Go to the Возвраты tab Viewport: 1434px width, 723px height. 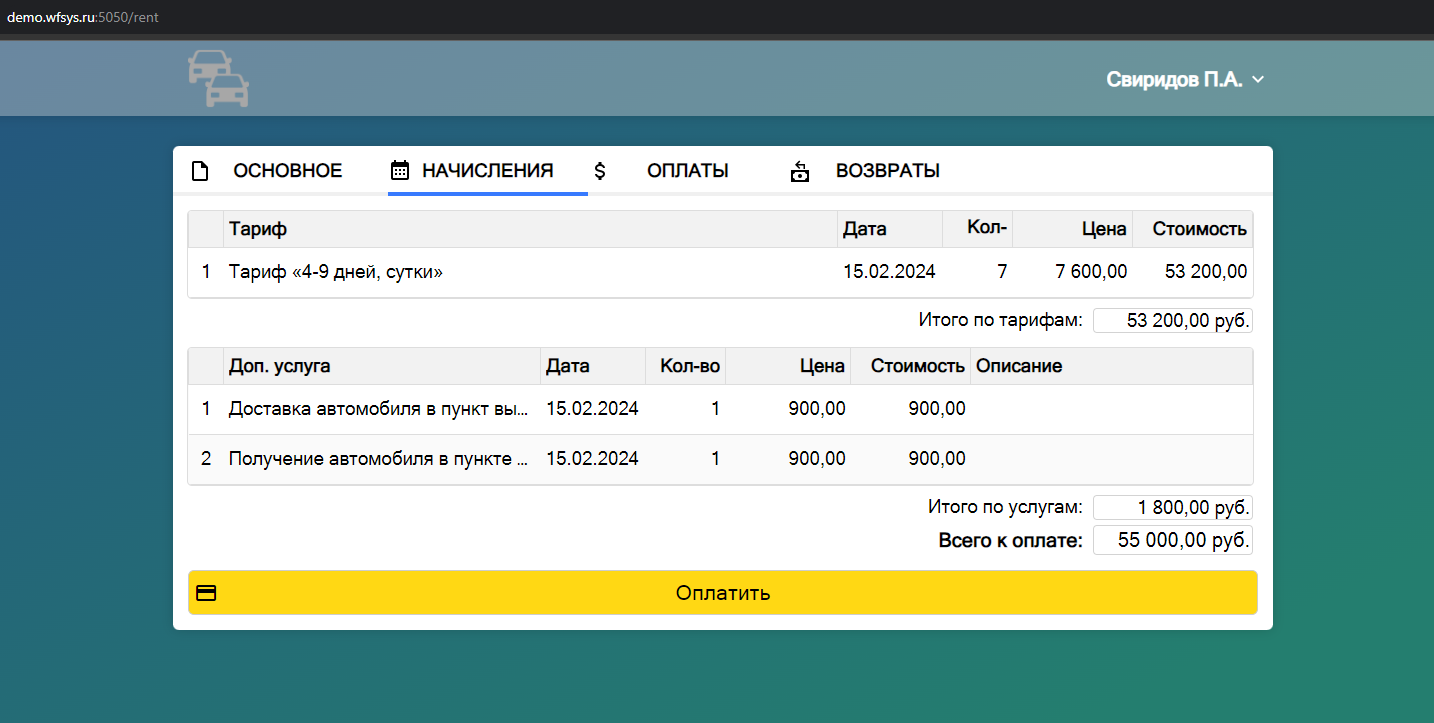point(887,171)
